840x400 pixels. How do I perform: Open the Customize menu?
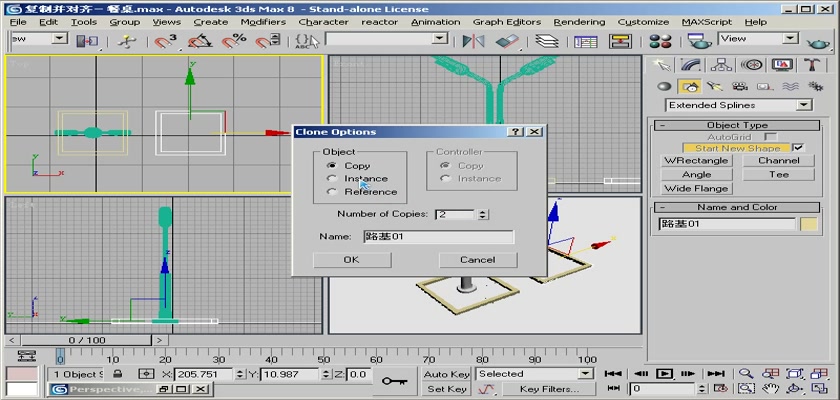[643, 22]
